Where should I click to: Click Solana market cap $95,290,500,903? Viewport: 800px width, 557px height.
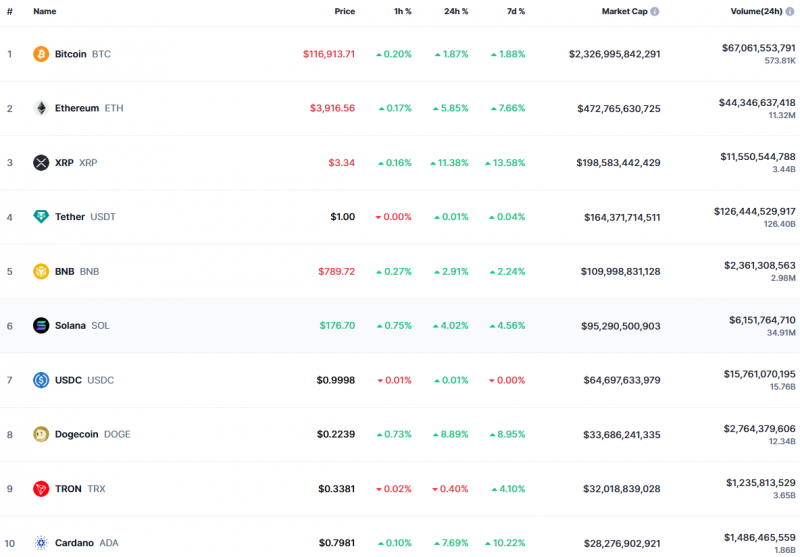pos(621,326)
